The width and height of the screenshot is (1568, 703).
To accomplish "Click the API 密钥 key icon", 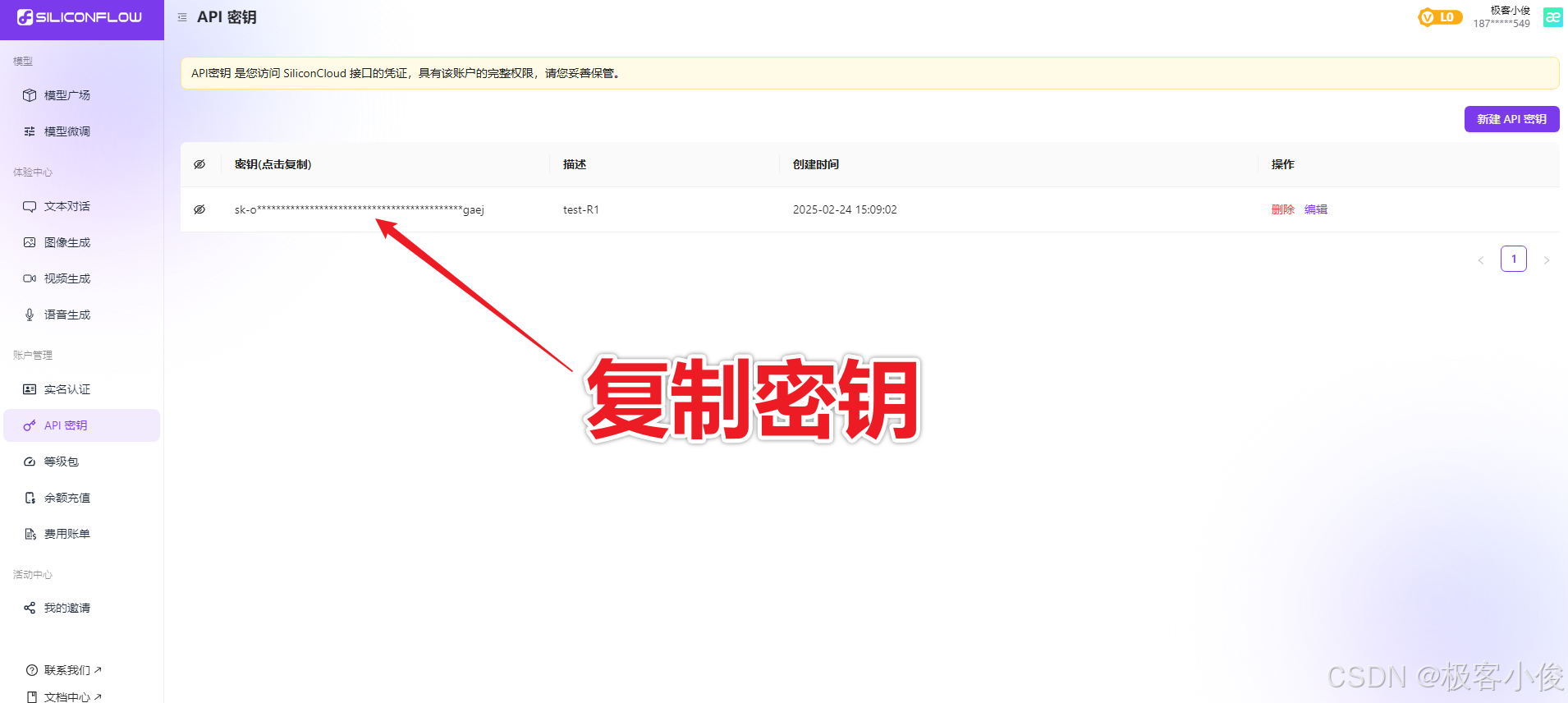I will click(x=30, y=425).
